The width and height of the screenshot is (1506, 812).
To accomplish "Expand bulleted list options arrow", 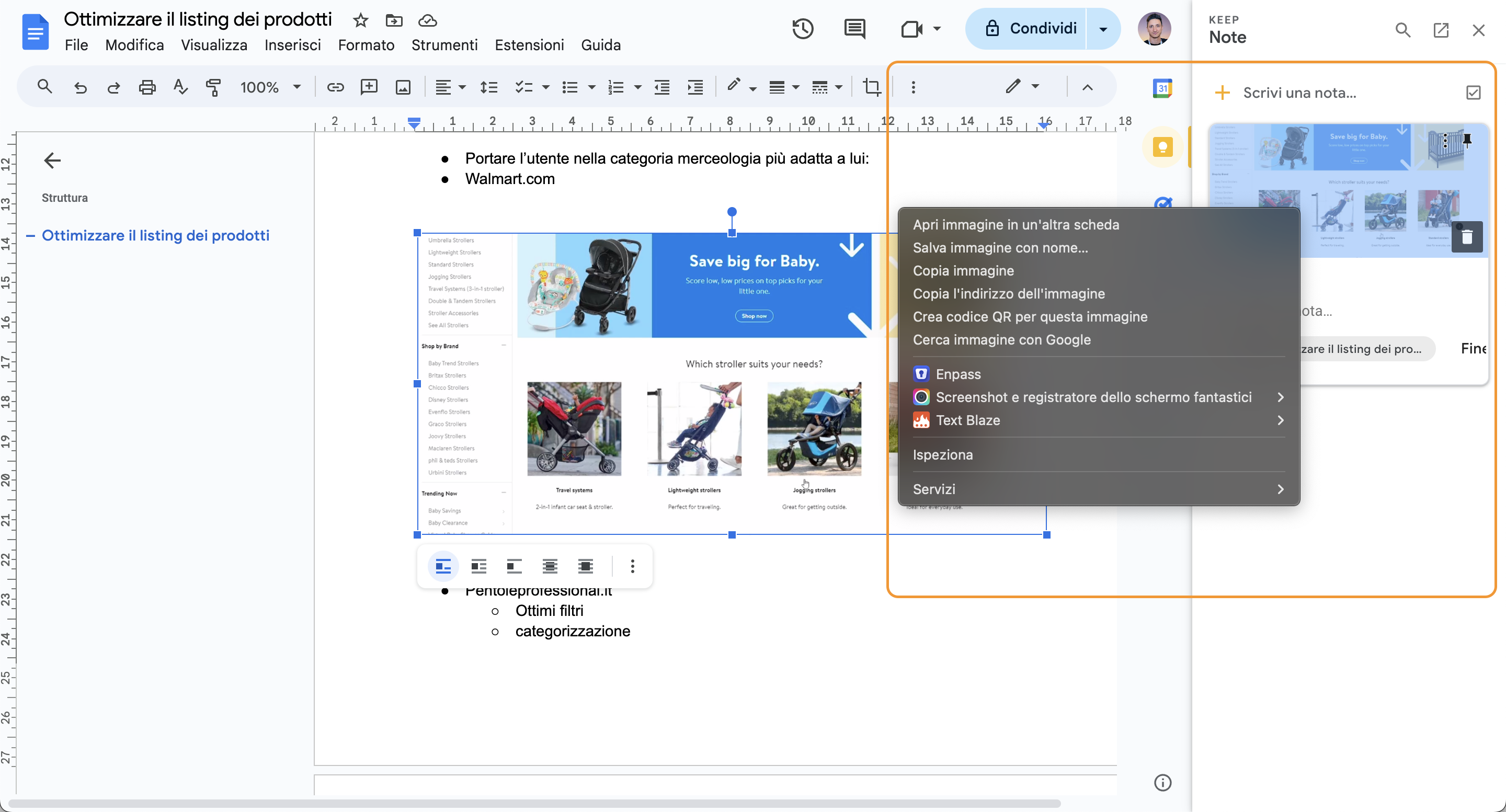I will [591, 88].
